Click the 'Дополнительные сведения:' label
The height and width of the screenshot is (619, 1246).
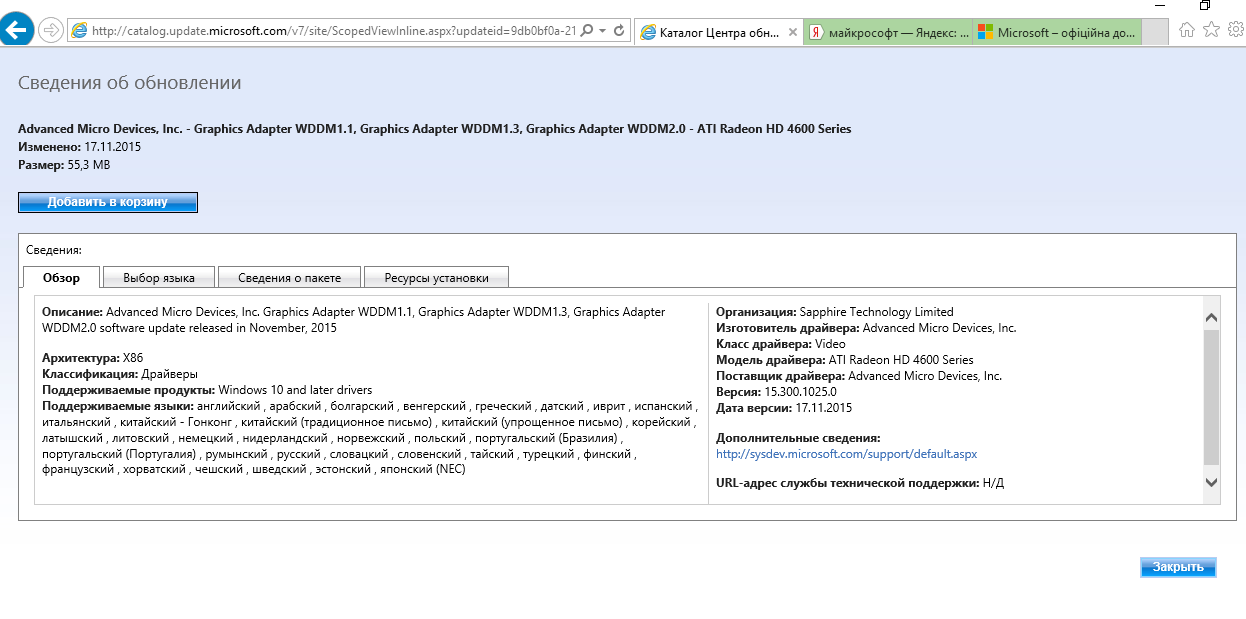point(798,438)
